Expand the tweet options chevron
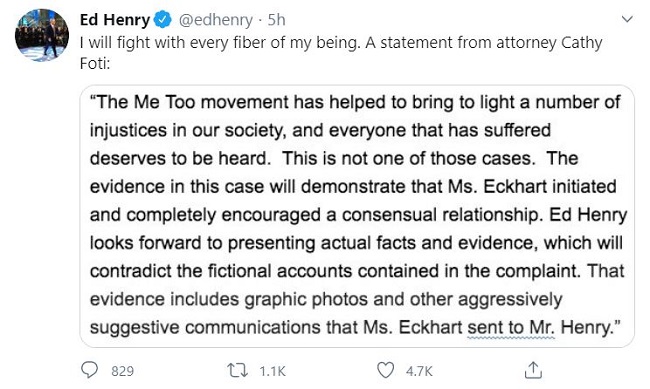The height and width of the screenshot is (389, 650). click(627, 19)
